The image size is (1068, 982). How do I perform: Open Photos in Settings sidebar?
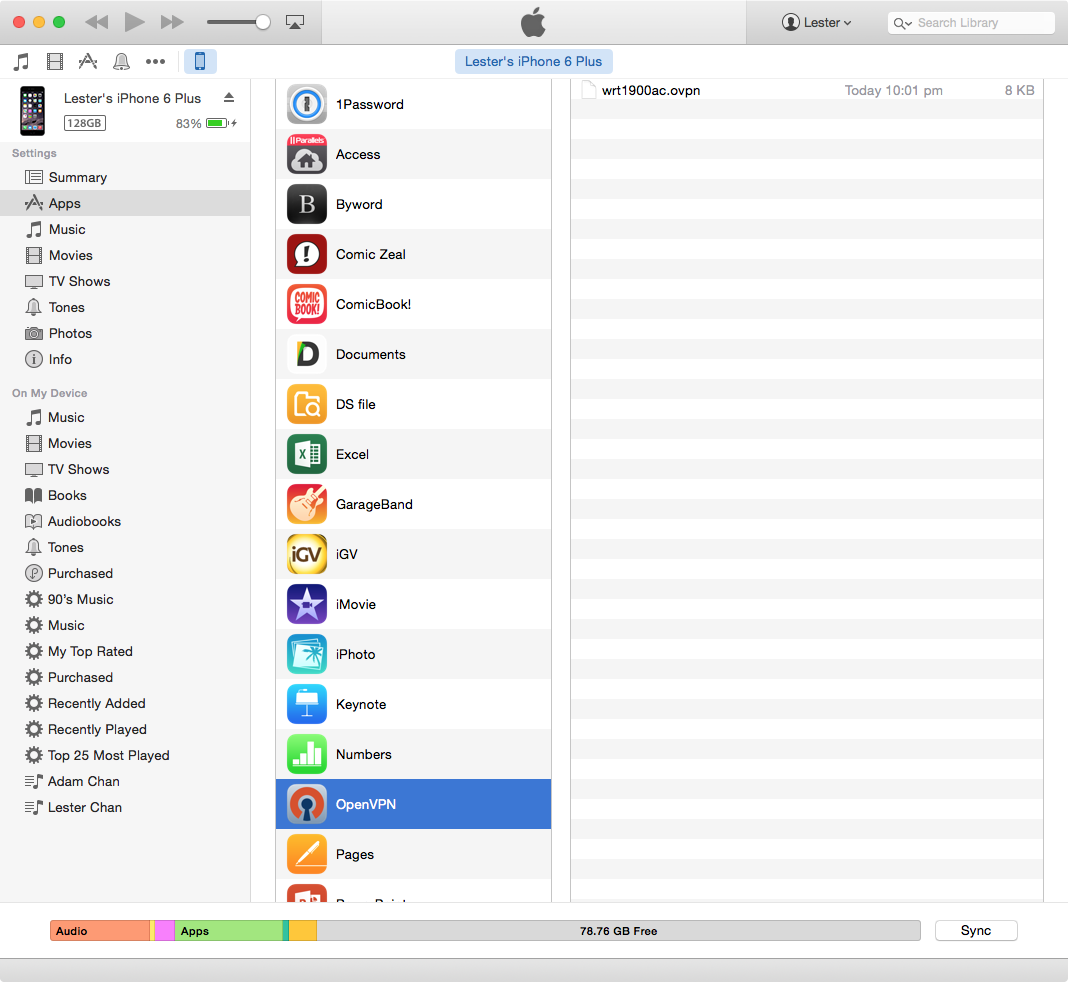70,333
